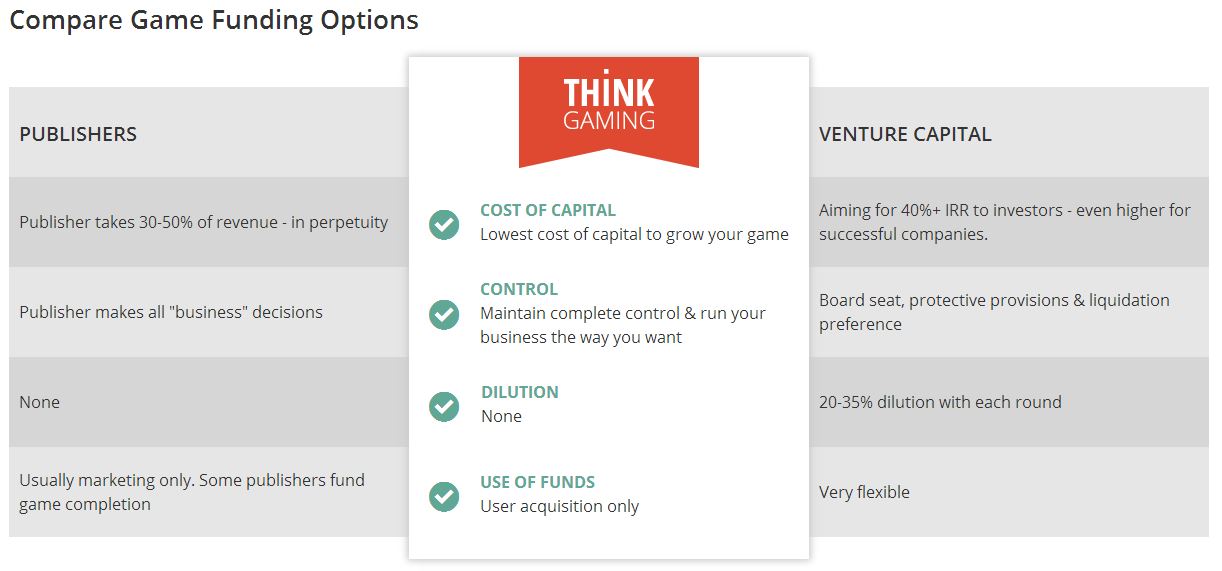1222x571 pixels.
Task: Click the 'Board seat, protective provisions' cell
Action: 1009,312
